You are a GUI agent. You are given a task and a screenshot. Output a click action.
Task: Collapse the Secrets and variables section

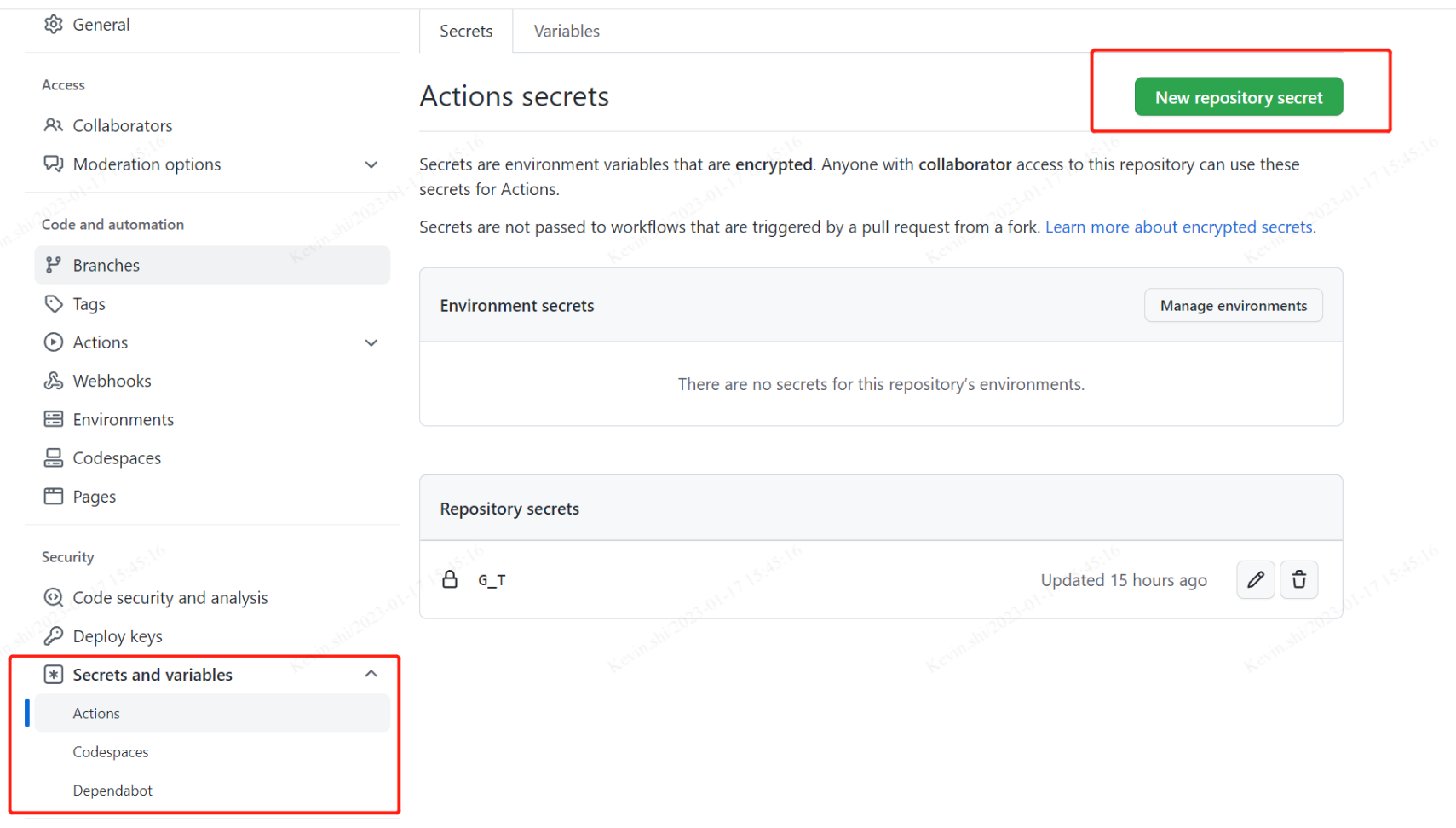coord(371,674)
